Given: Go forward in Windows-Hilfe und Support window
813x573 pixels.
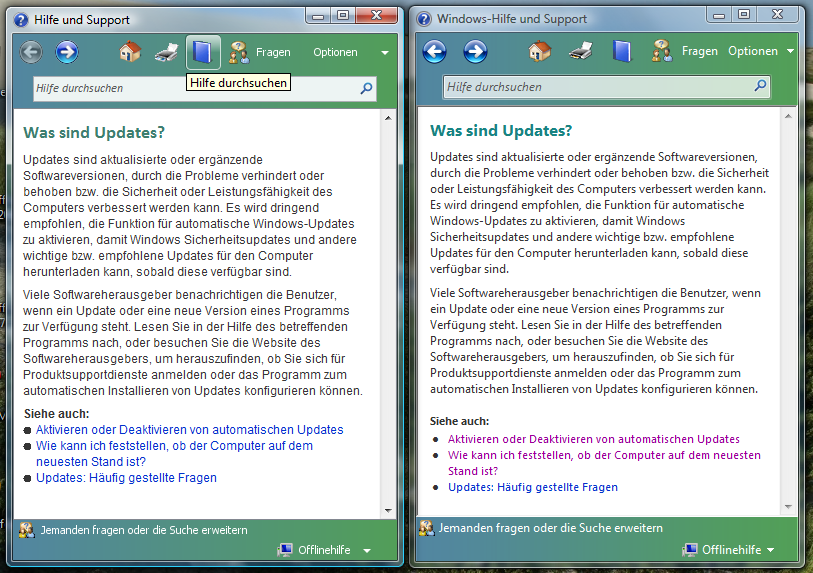Looking at the screenshot, I should click(475, 51).
